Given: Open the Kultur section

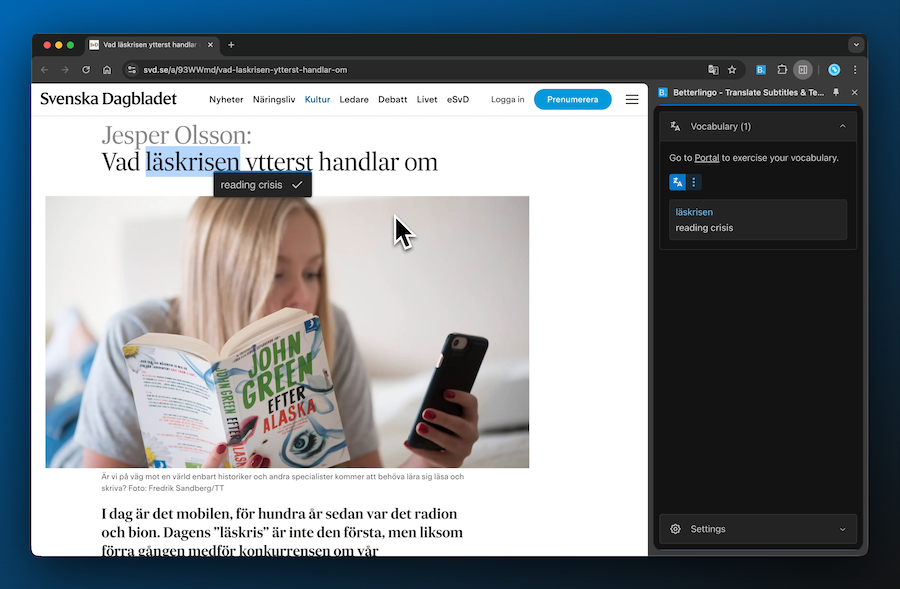Looking at the screenshot, I should coord(317,99).
